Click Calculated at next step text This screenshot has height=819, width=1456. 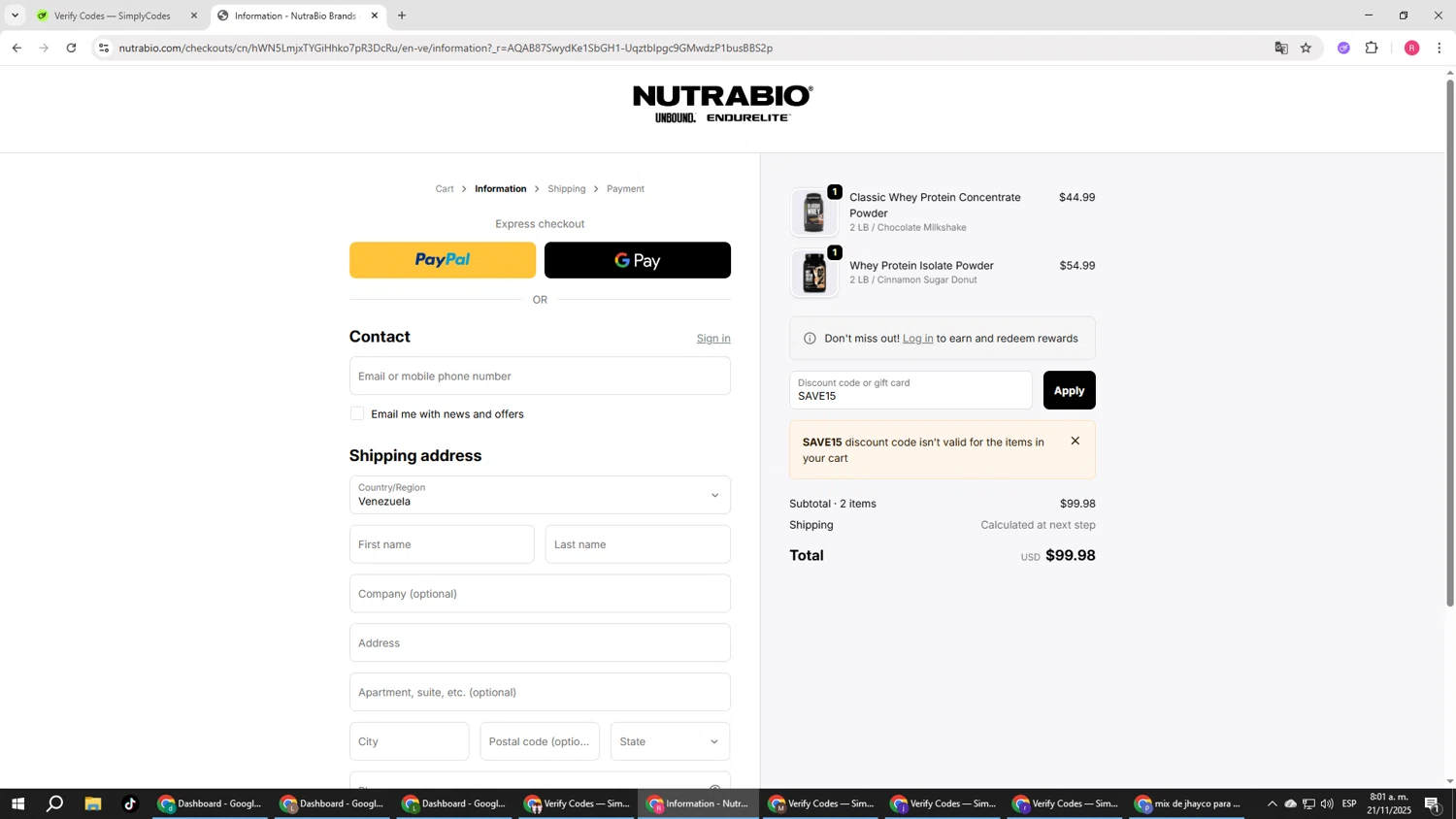pyautogui.click(x=1038, y=525)
